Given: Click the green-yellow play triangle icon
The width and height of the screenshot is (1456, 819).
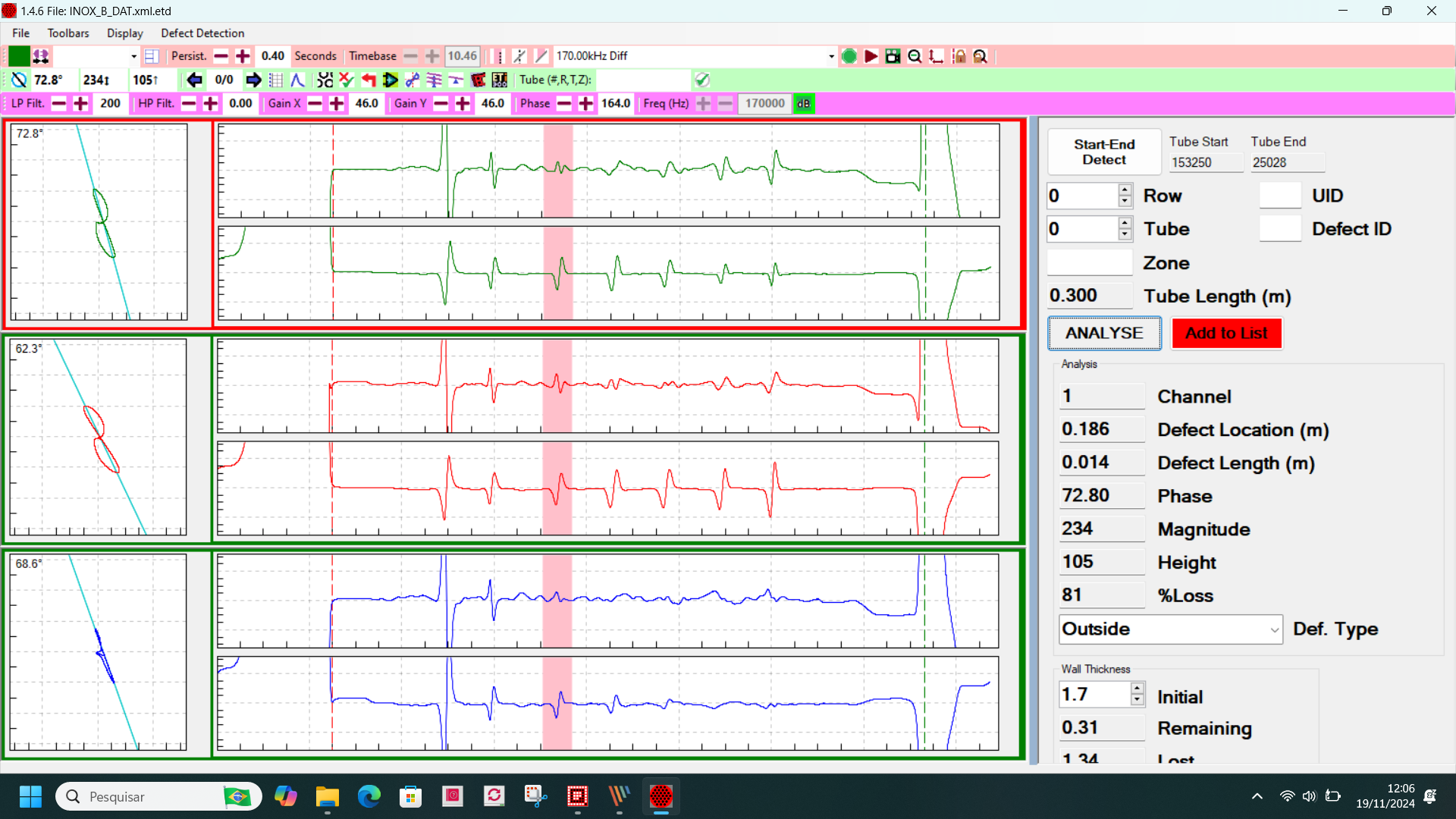Looking at the screenshot, I should [391, 80].
